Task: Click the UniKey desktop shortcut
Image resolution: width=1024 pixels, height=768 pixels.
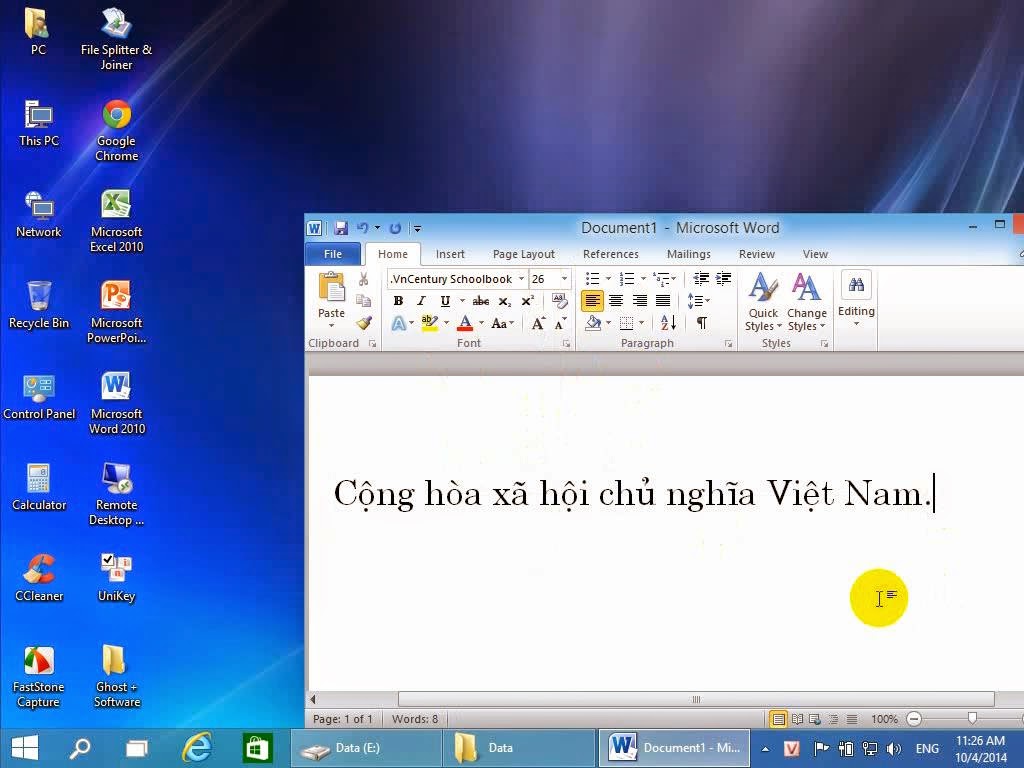Action: [116, 577]
